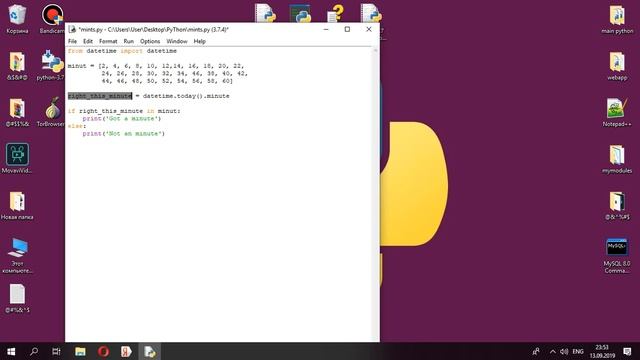Viewport: 640px width, 360px height.
Task: Click the print('Not an minute') line
Action: tap(123, 133)
